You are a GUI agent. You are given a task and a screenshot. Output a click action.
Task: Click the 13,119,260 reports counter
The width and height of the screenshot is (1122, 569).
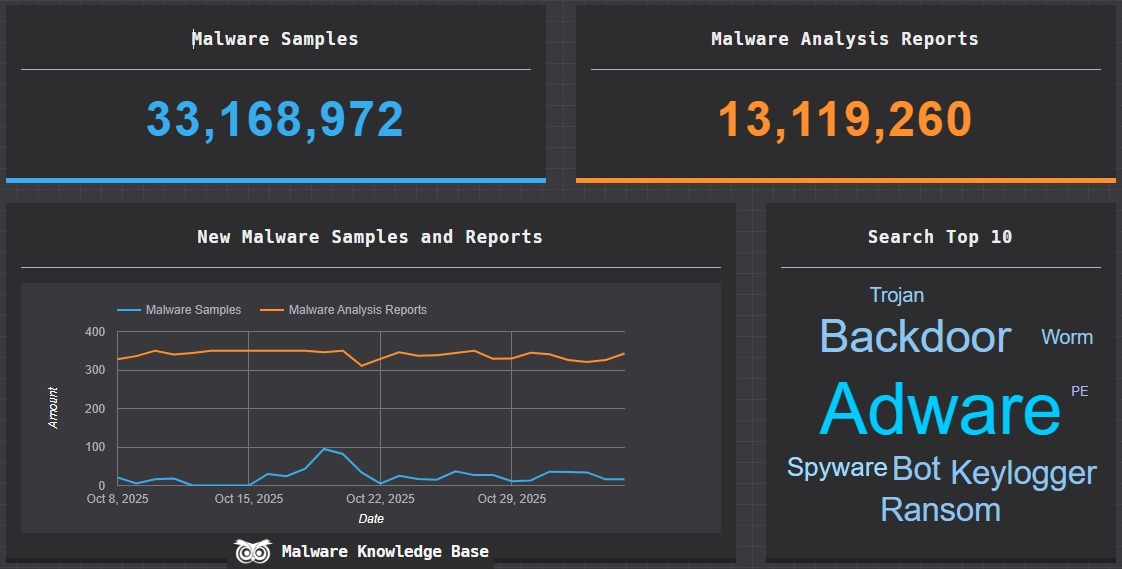[x=845, y=120]
